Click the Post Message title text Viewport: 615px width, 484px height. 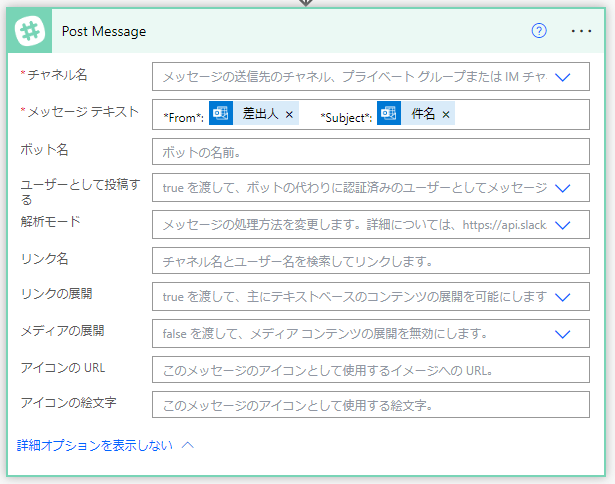click(104, 31)
